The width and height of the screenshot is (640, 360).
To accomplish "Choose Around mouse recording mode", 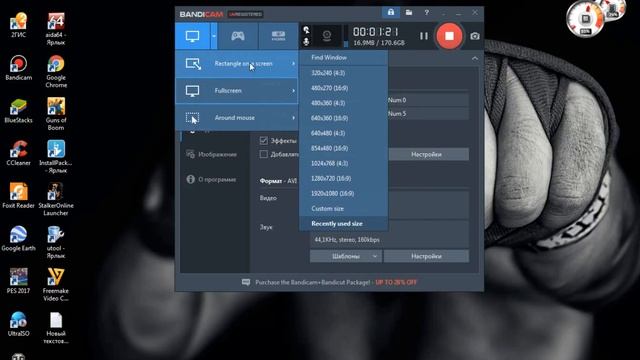I will pos(237,118).
